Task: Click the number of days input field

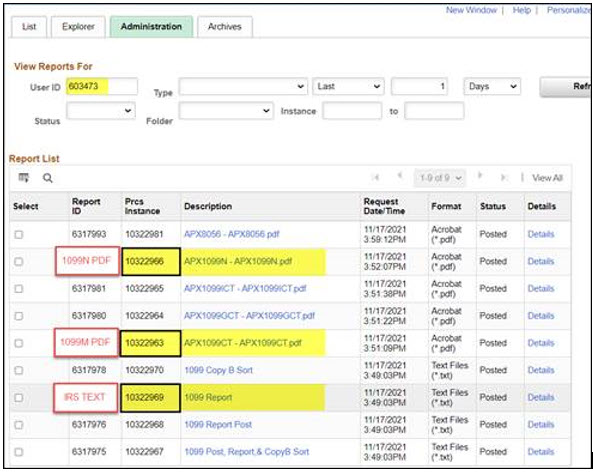Action: point(419,87)
